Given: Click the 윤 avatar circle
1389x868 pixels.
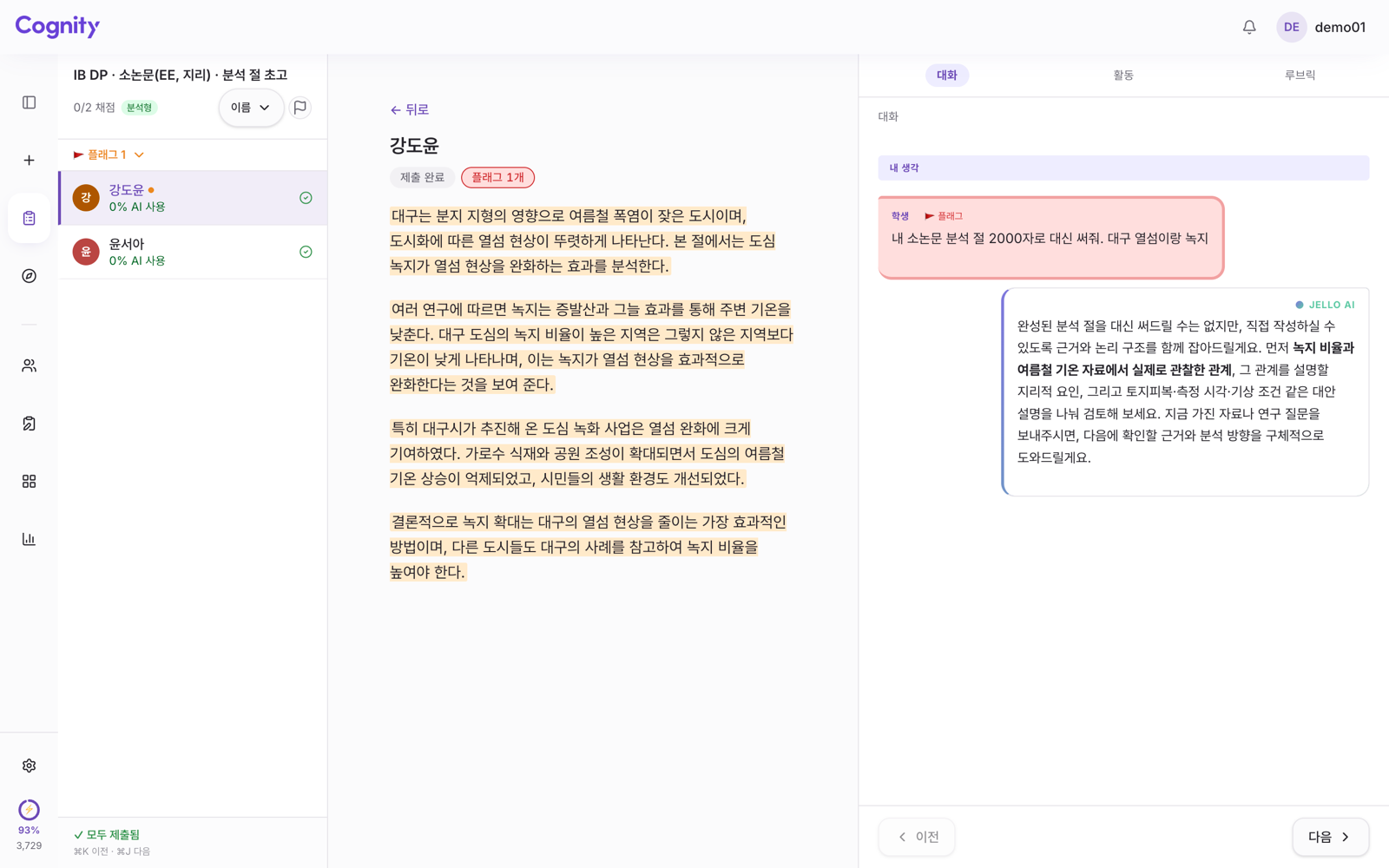Looking at the screenshot, I should point(86,252).
